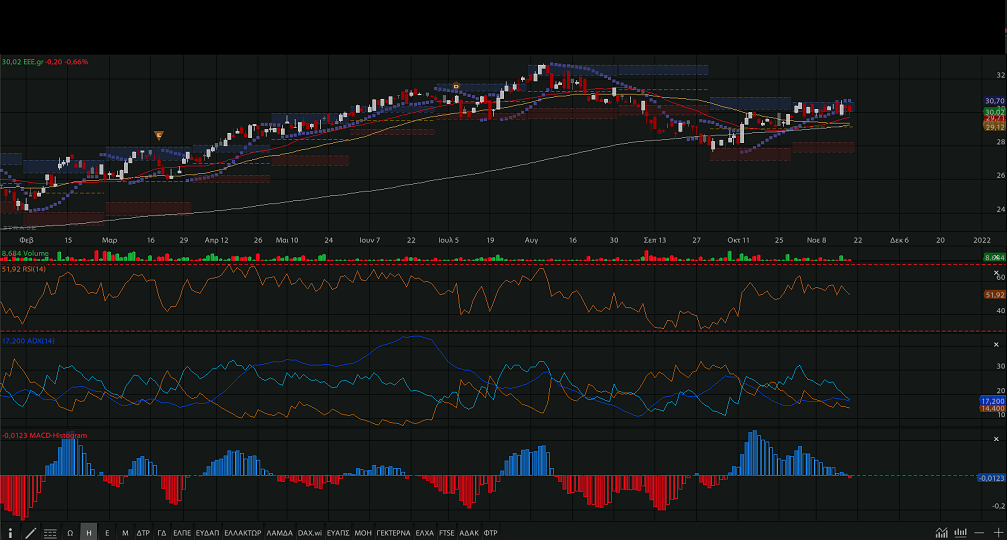The image size is (1007, 540).
Task: Select the line drawing tool
Action: point(30,533)
